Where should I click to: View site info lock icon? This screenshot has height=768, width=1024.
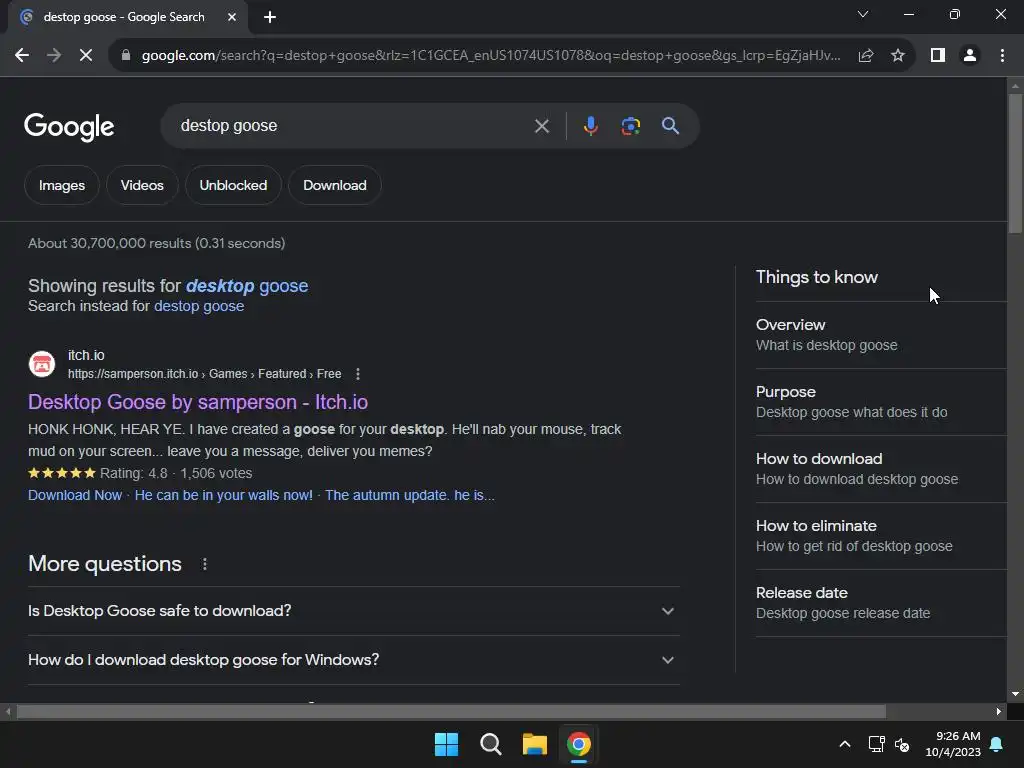click(126, 56)
